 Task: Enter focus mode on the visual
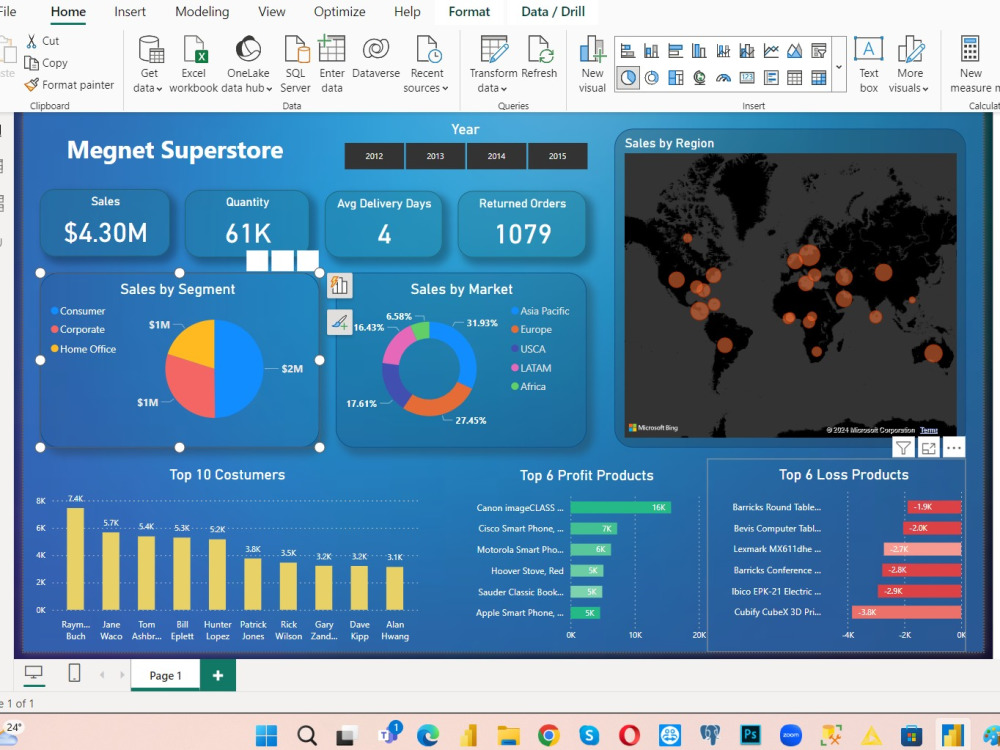coord(929,448)
